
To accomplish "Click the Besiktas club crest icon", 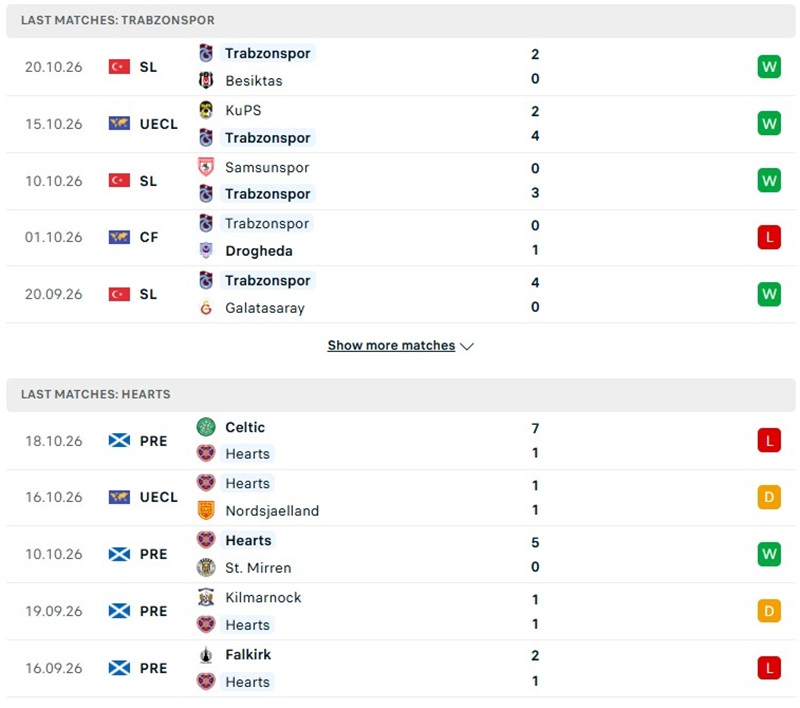I will pyautogui.click(x=206, y=81).
